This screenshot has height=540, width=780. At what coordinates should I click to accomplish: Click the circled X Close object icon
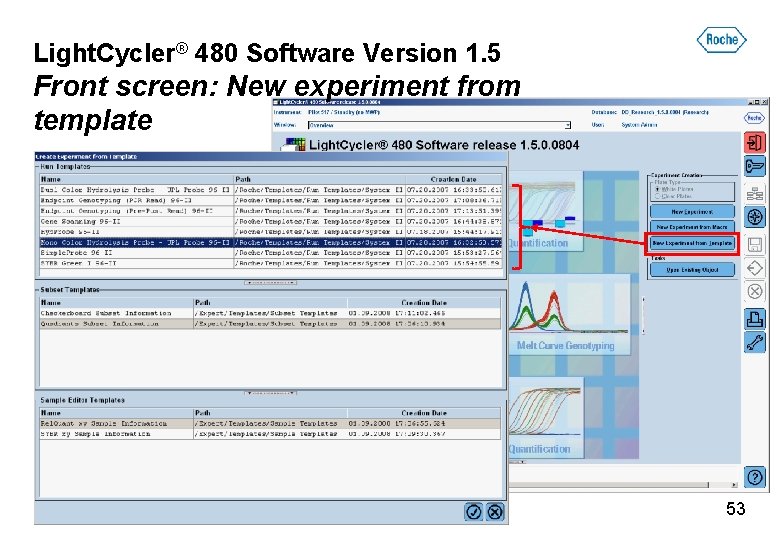754,291
